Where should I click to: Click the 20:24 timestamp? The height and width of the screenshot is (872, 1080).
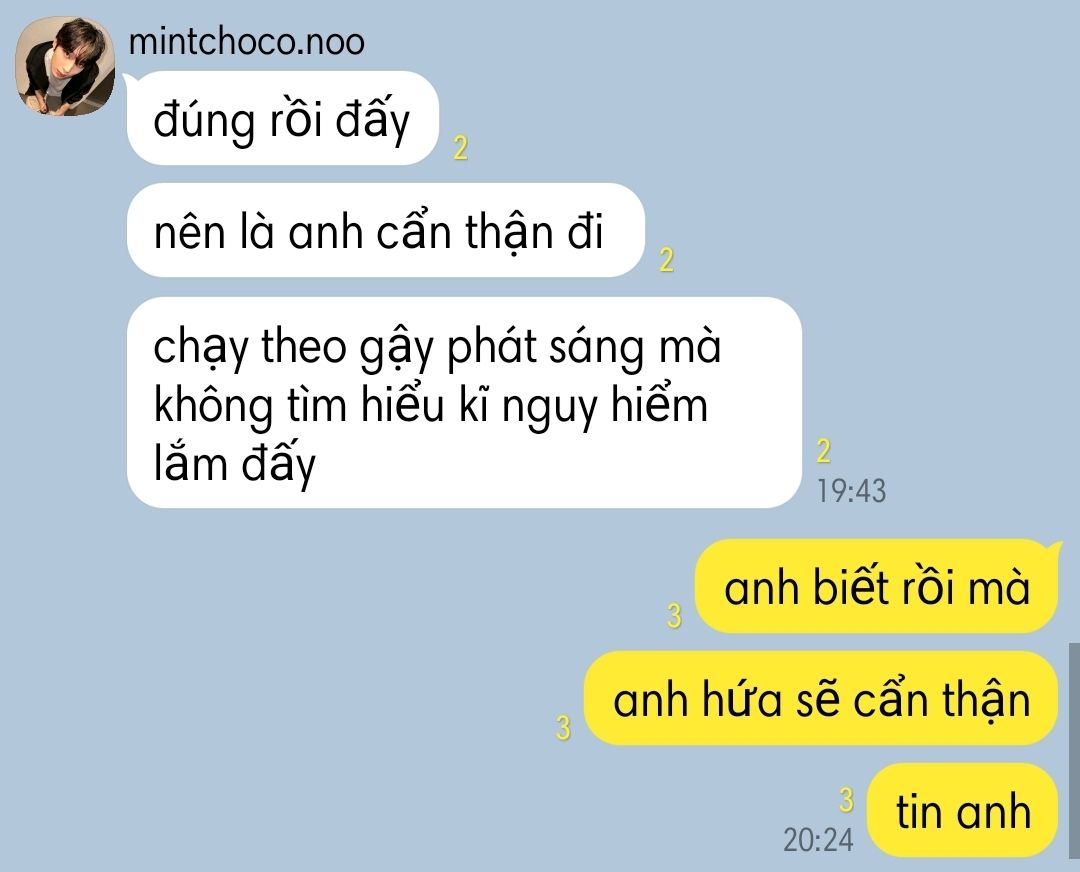818,840
